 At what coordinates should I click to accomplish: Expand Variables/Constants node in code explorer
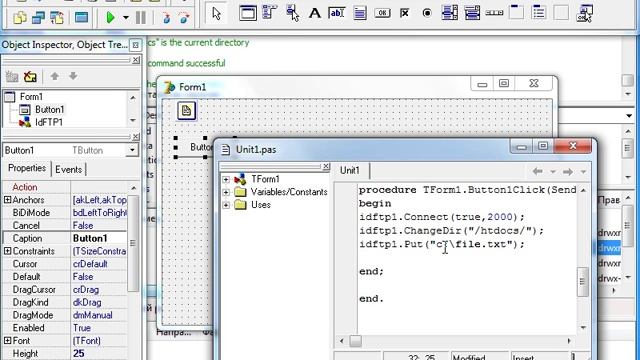point(226,192)
